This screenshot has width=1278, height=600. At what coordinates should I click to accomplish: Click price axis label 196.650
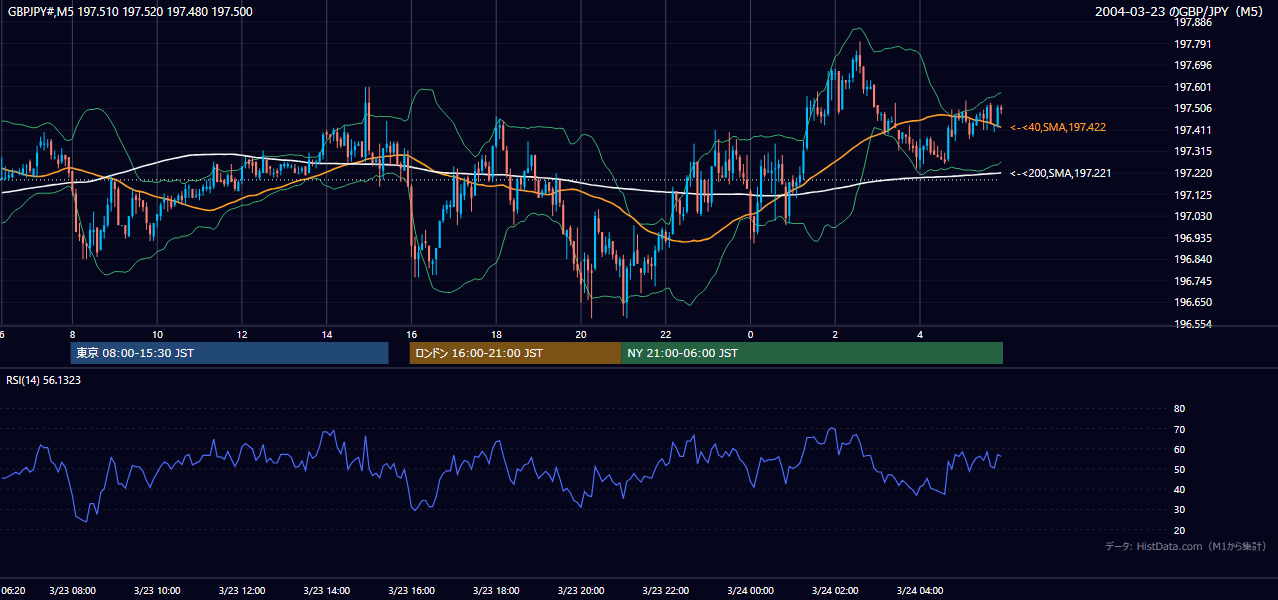tap(1193, 302)
